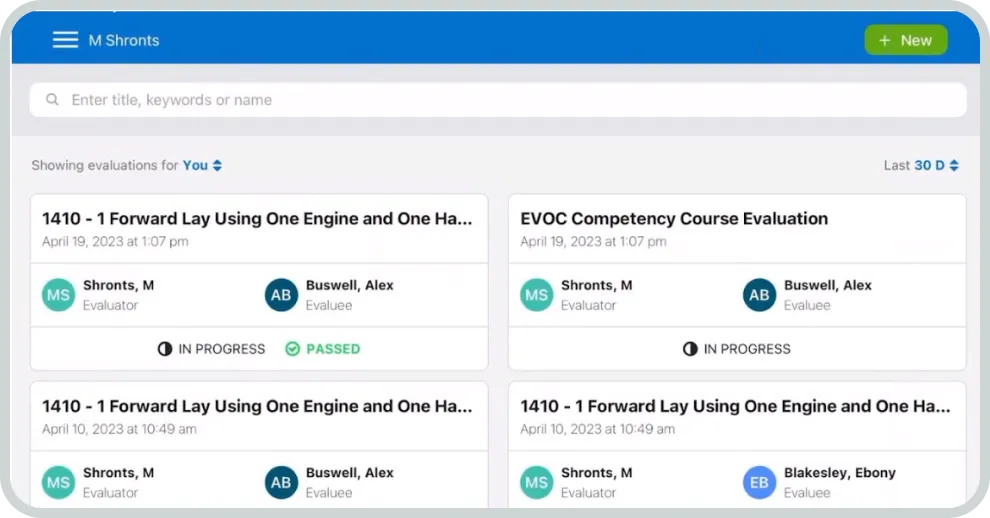
Task: Click the magnifying glass search icon
Action: tap(52, 100)
